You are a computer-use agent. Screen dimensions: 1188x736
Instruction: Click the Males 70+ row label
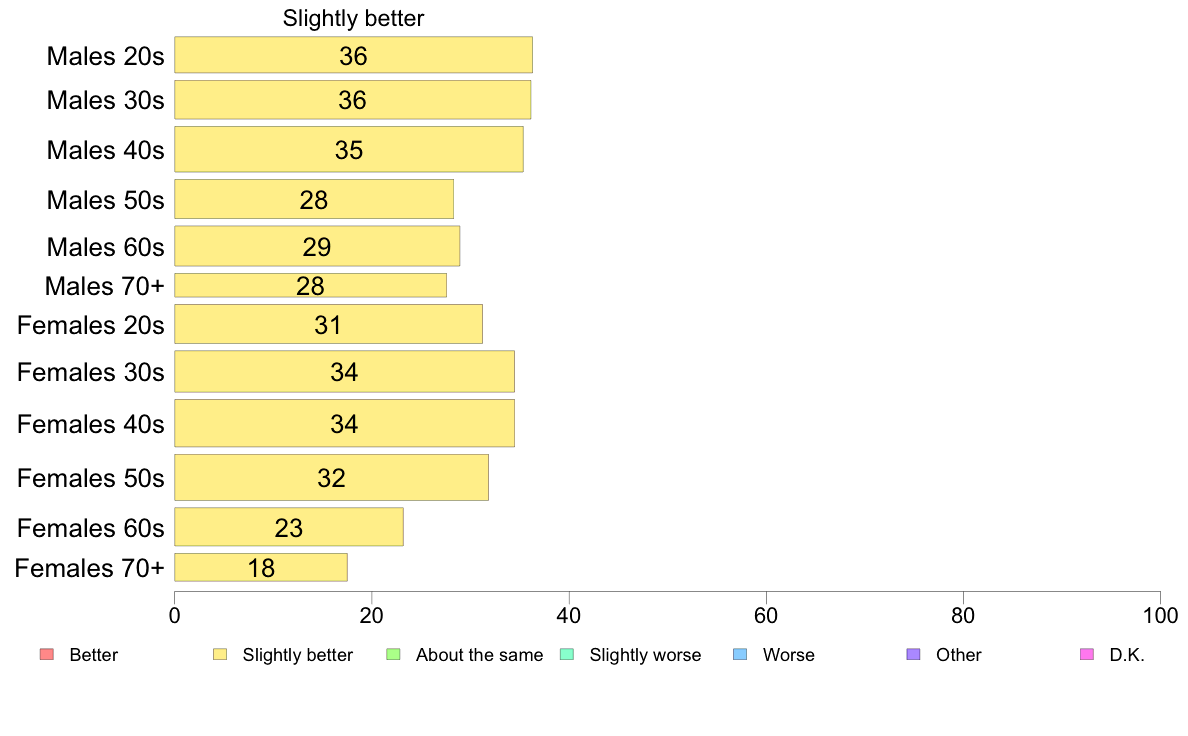pyautogui.click(x=105, y=286)
